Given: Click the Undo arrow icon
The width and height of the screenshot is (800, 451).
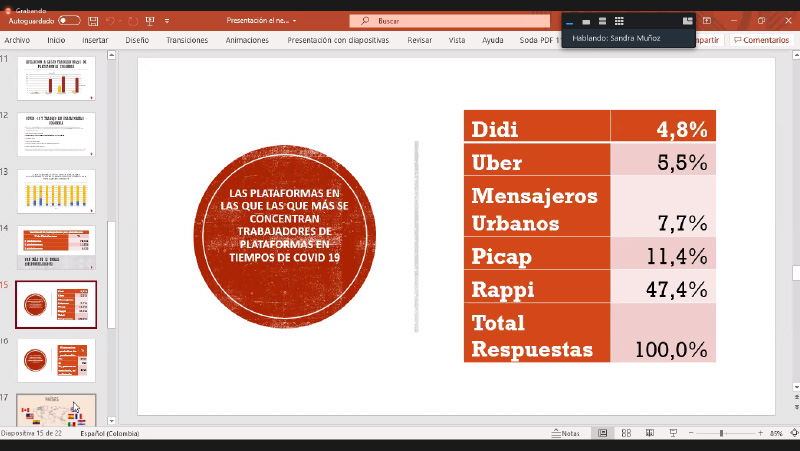Looking at the screenshot, I should 110,21.
